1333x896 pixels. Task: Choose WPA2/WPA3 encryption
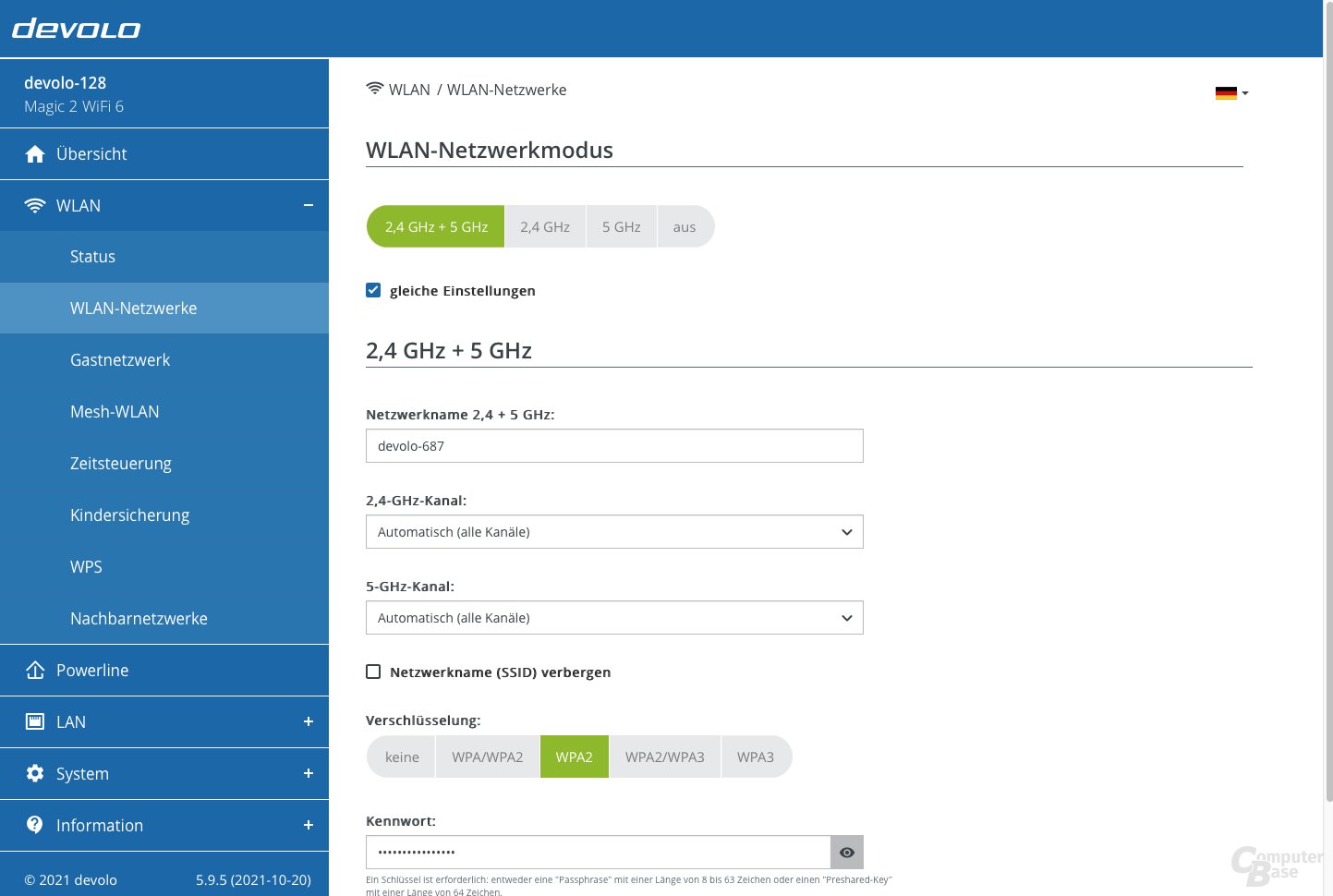click(x=665, y=757)
